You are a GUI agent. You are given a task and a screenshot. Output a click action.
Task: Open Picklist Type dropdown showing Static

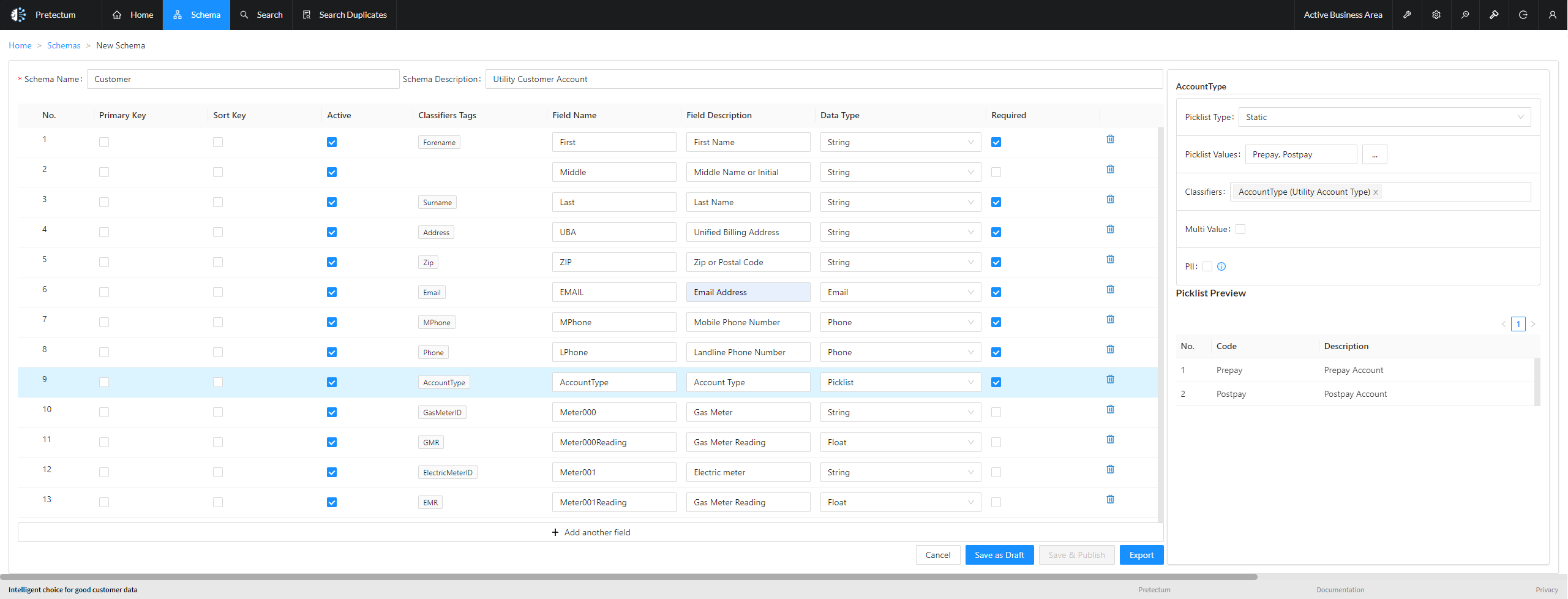pos(1385,117)
